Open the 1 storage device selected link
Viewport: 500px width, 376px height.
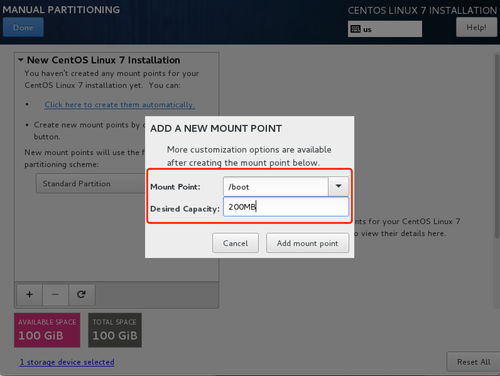tap(67, 362)
